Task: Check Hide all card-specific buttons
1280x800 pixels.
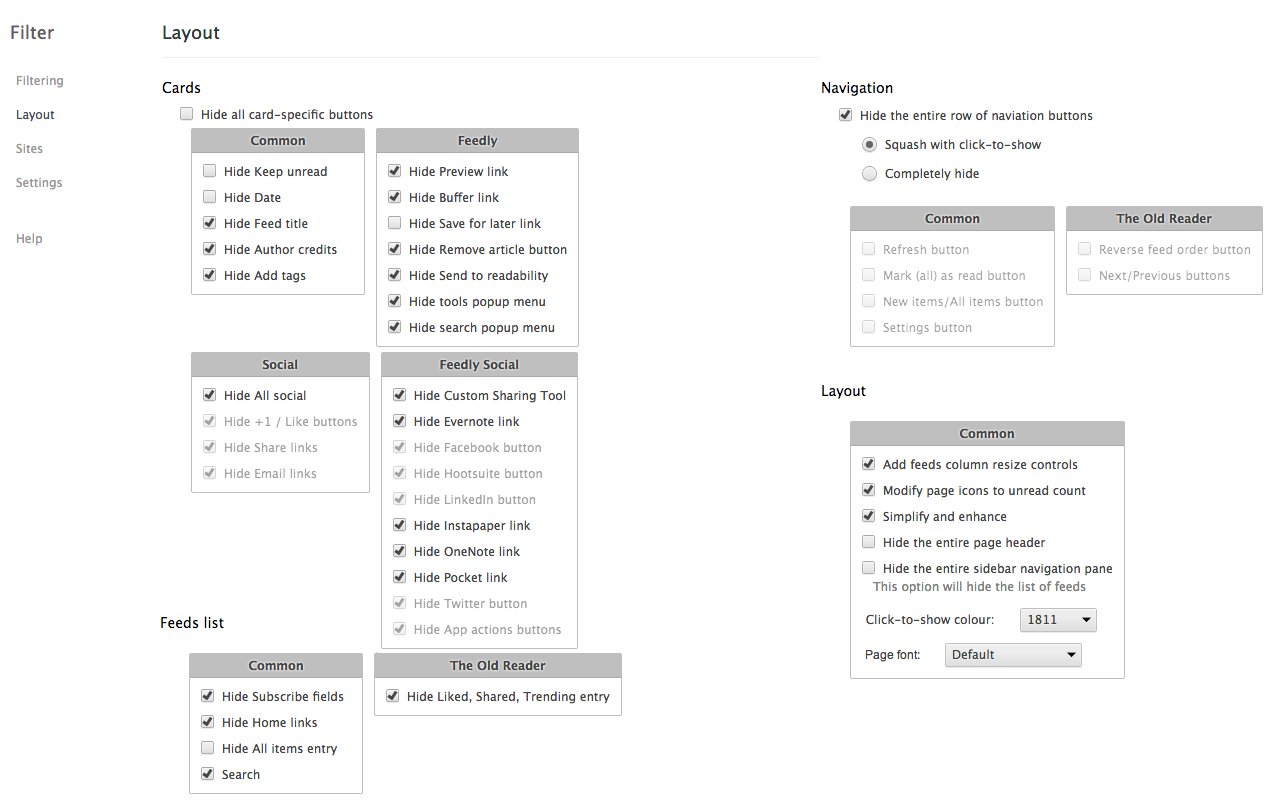Action: [187, 114]
